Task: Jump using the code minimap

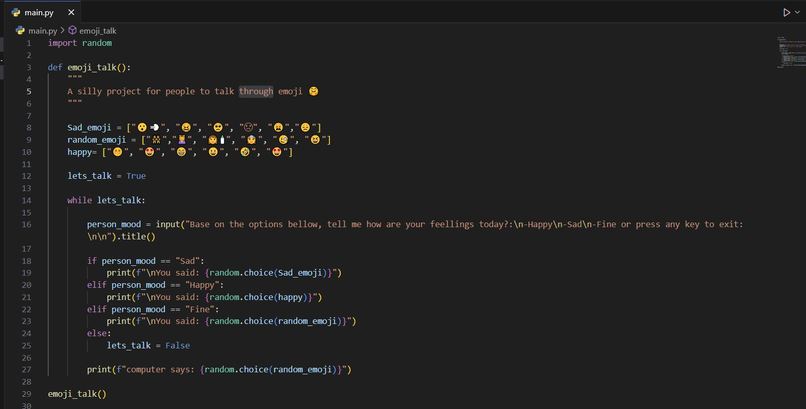Action: click(790, 51)
